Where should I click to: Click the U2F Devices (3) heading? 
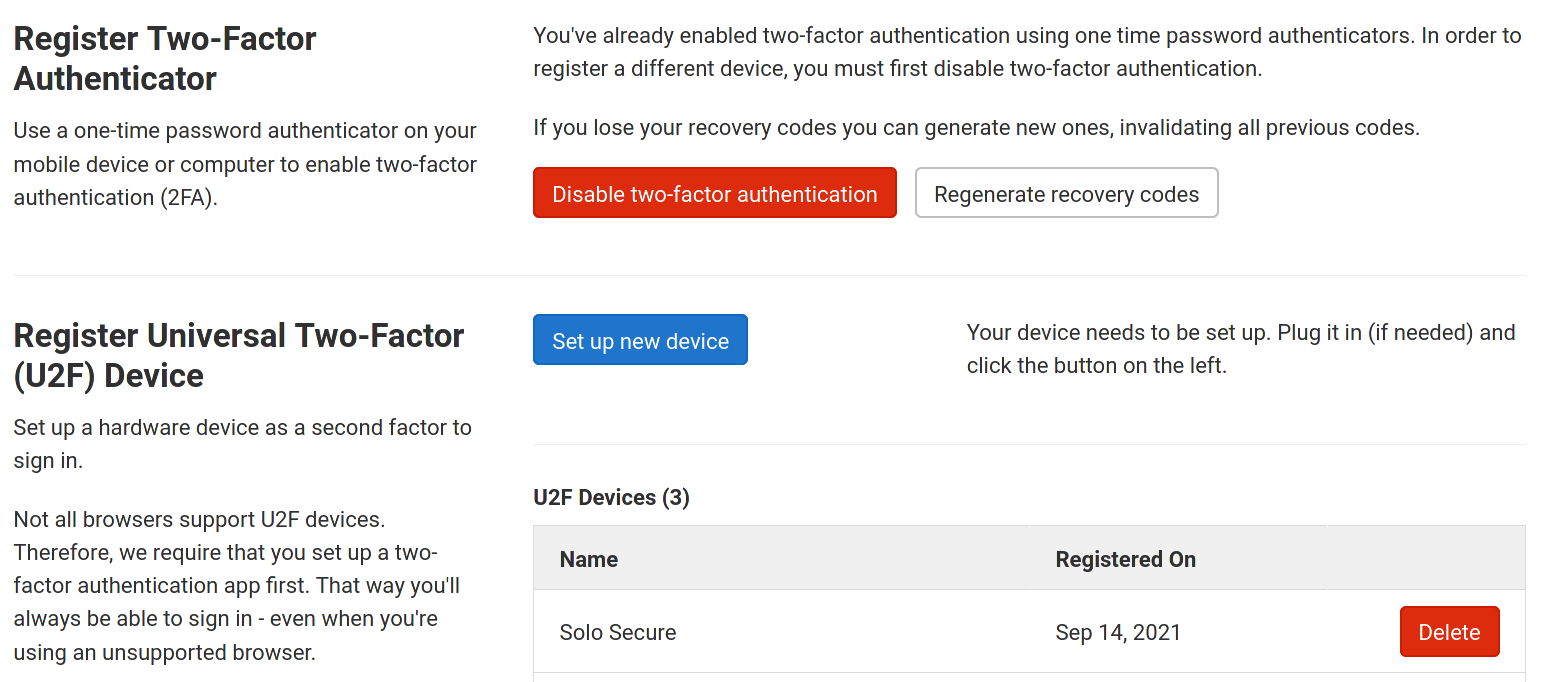pos(611,497)
